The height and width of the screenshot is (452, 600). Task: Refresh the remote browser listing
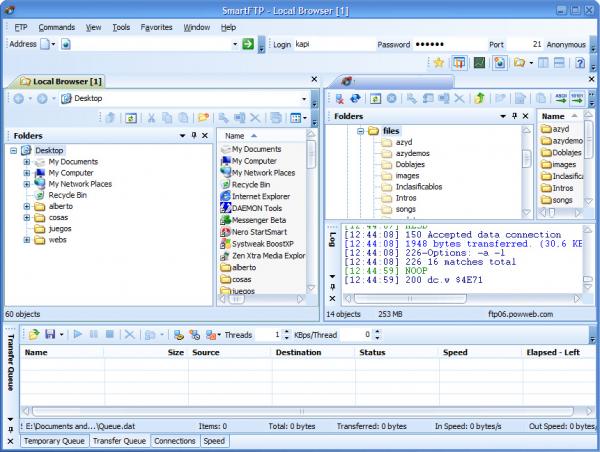[375, 99]
